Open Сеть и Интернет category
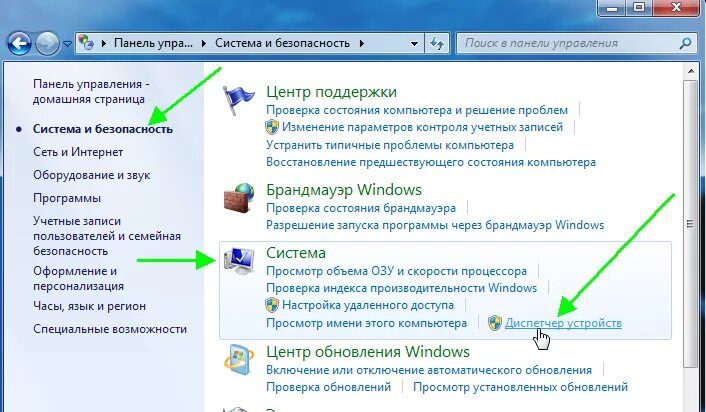 [78, 152]
